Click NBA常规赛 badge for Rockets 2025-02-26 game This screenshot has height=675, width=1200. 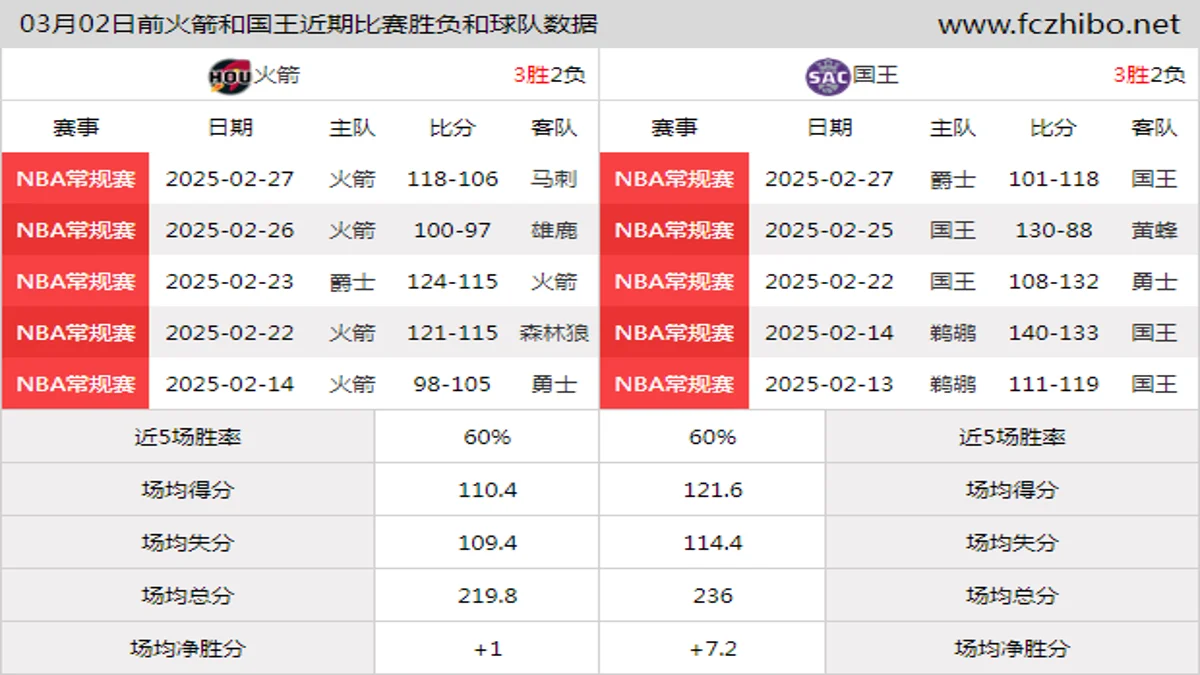pyautogui.click(x=75, y=230)
